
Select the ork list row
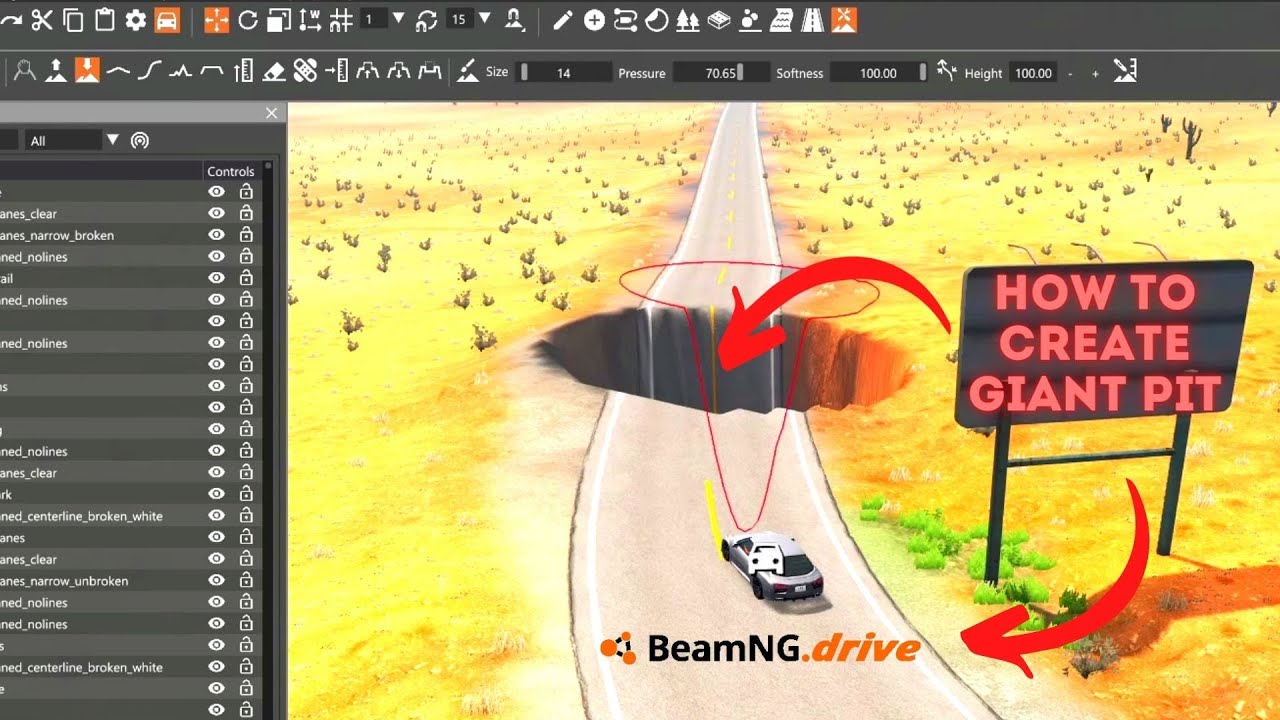point(130,494)
